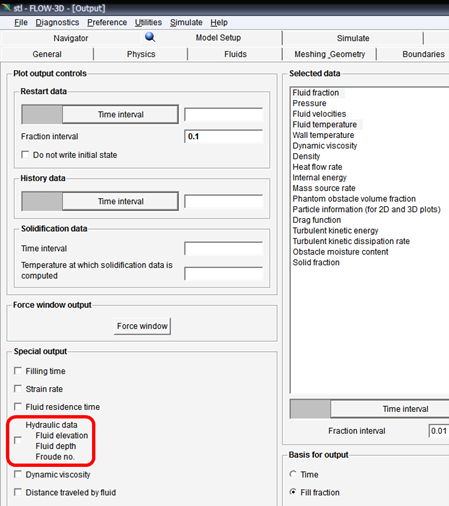Select the Time radio button for output basis
449x506 pixels.
293,474
